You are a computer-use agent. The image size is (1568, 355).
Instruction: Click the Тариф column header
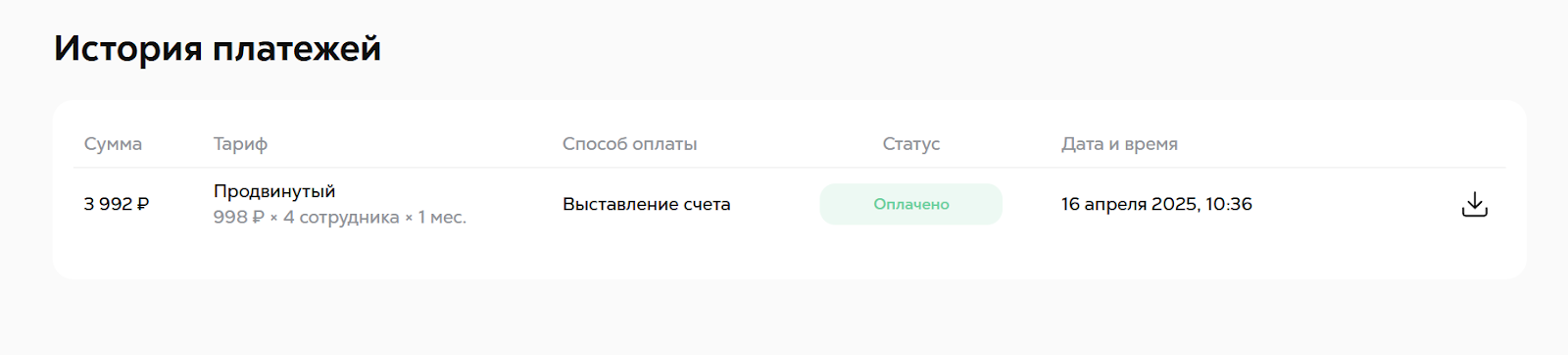[240, 144]
